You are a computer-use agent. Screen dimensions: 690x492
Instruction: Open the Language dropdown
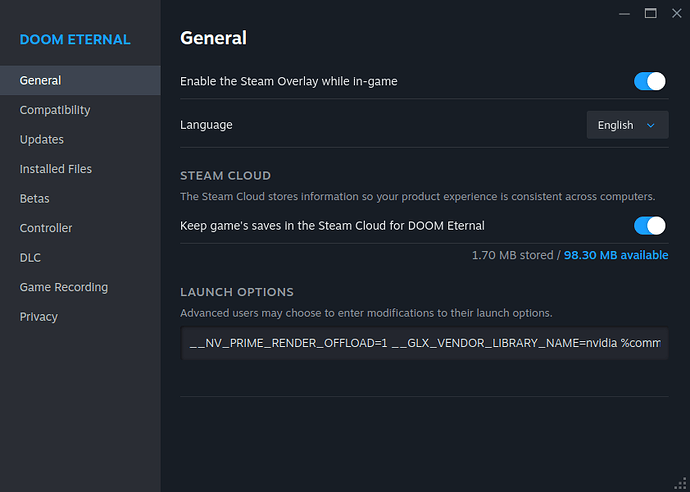tap(626, 125)
